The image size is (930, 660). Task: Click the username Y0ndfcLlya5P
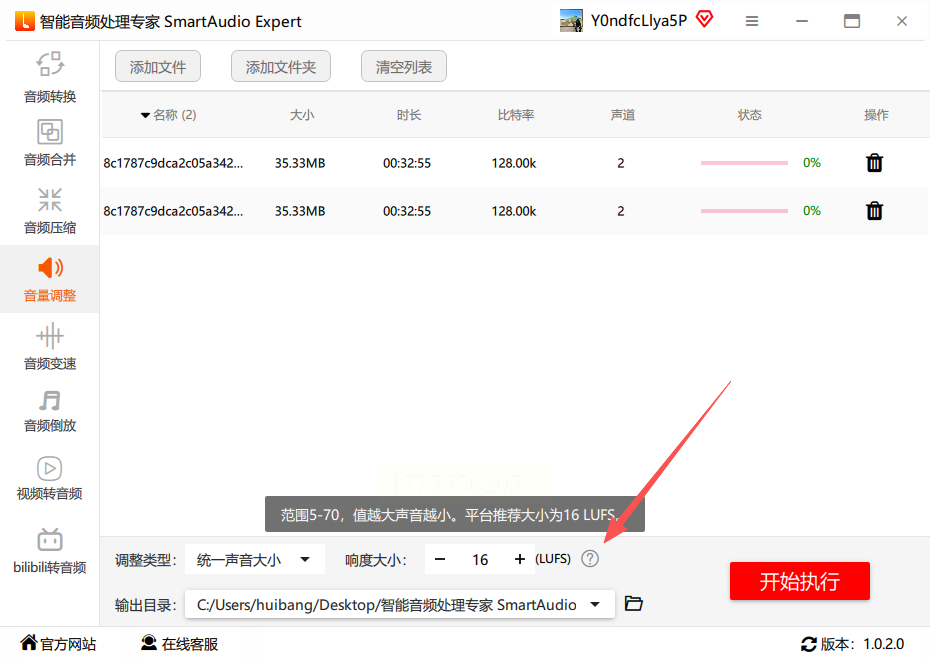point(639,21)
